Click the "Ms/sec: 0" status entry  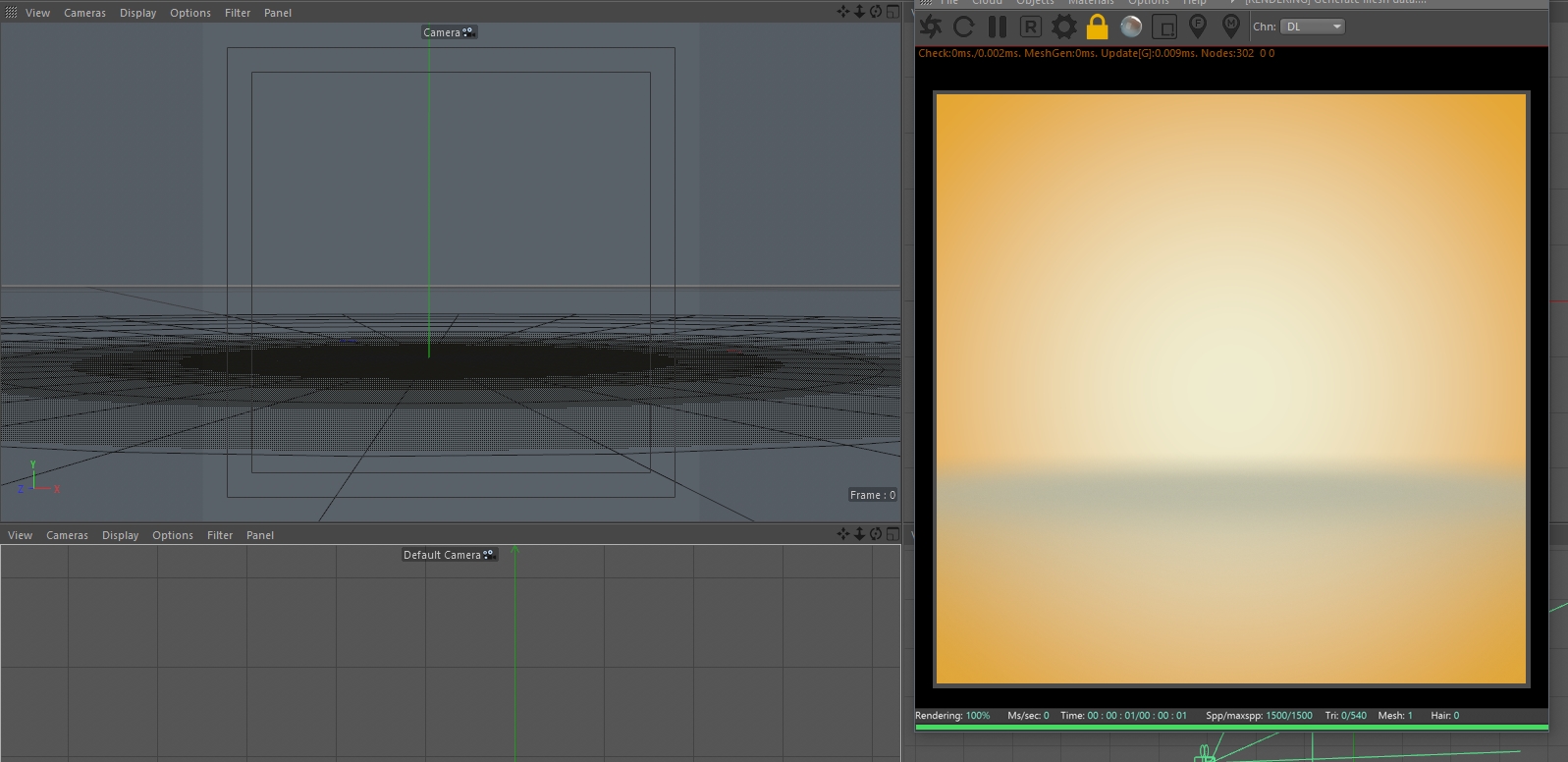(1028, 716)
